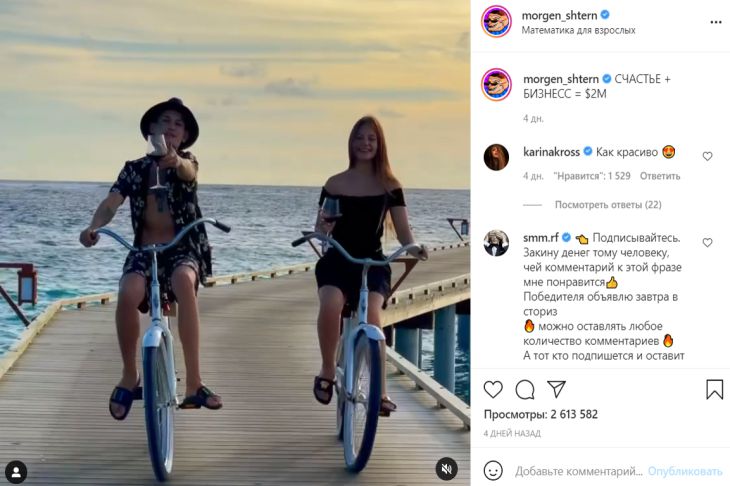Screen dimensions: 730x486
Task: Open emoji picker in comment field
Action: [493, 470]
